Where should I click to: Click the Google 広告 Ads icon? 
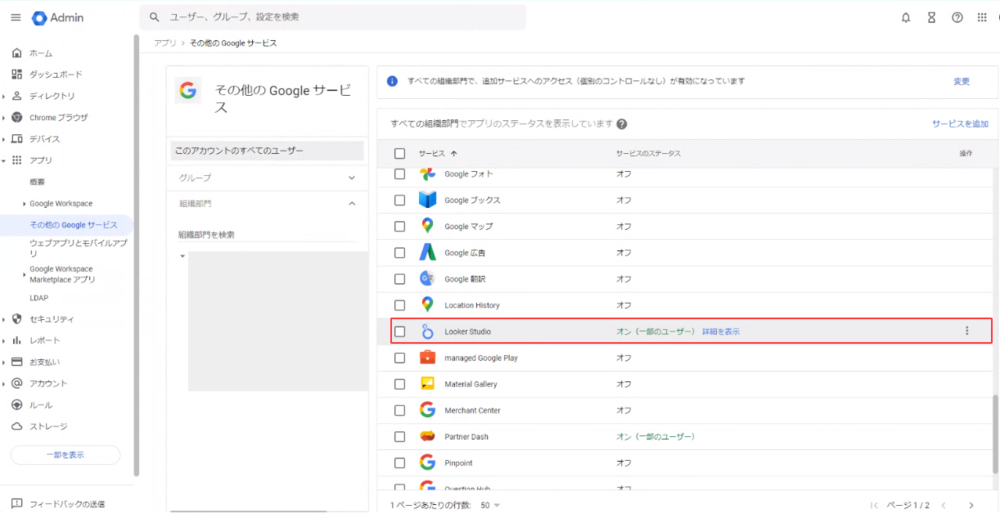tap(427, 253)
